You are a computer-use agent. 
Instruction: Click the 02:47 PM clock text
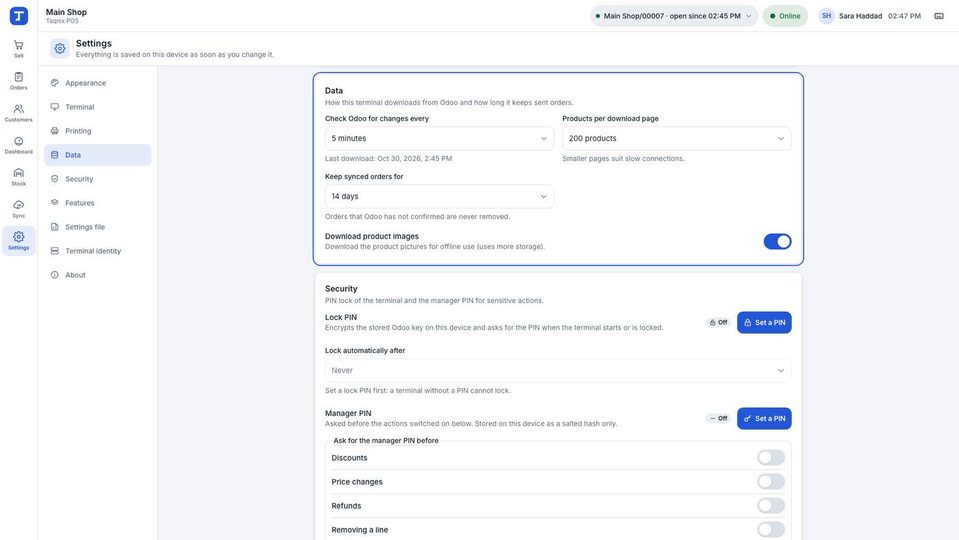click(x=904, y=16)
